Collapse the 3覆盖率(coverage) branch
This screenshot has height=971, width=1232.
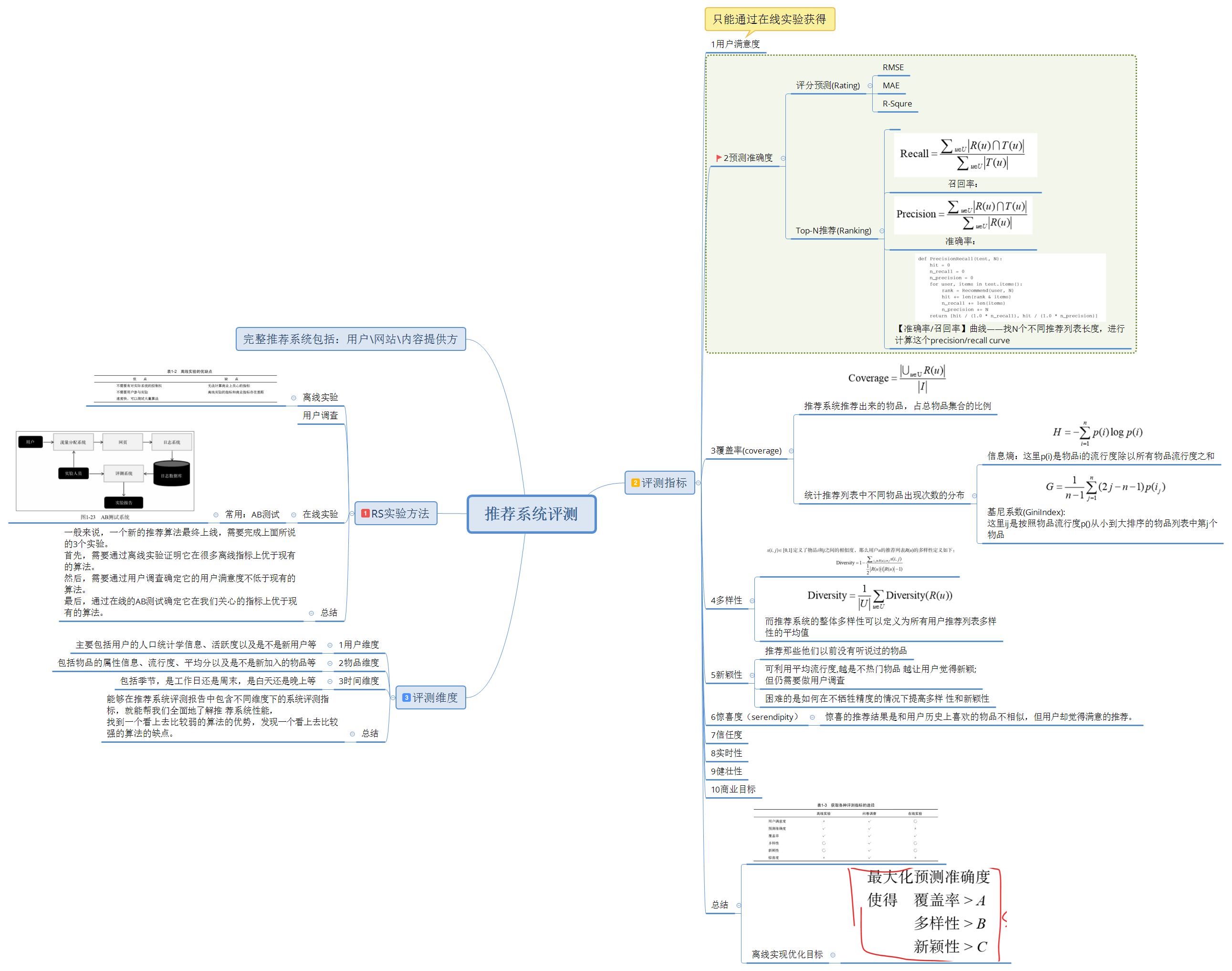pyautogui.click(x=791, y=451)
